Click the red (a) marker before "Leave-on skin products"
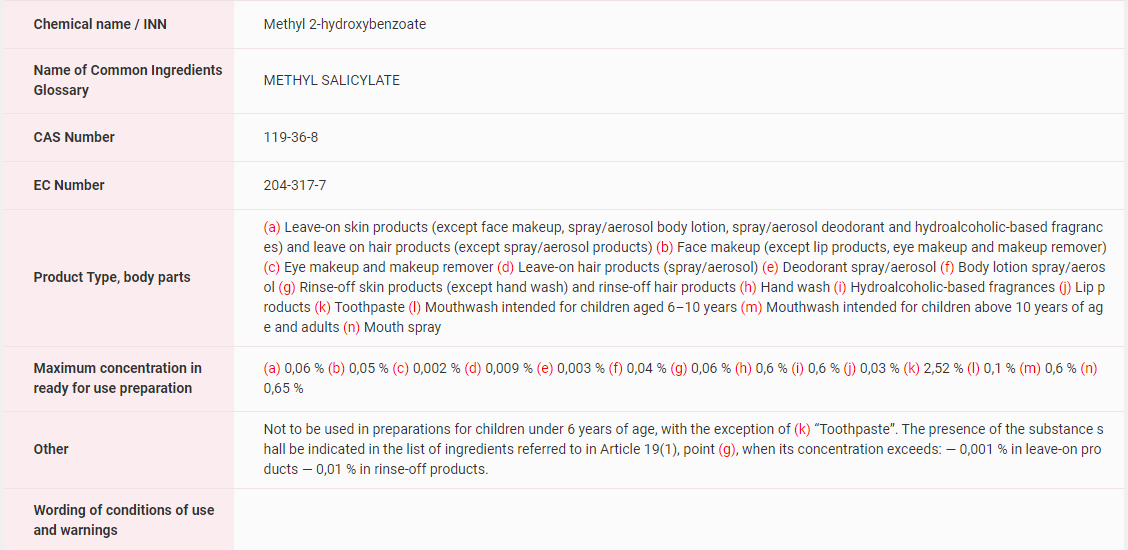 [272, 227]
